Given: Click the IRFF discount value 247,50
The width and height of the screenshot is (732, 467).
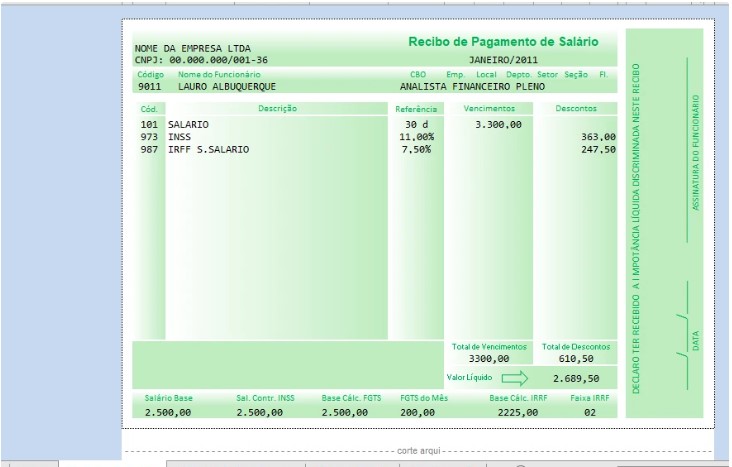Looking at the screenshot, I should [x=597, y=149].
